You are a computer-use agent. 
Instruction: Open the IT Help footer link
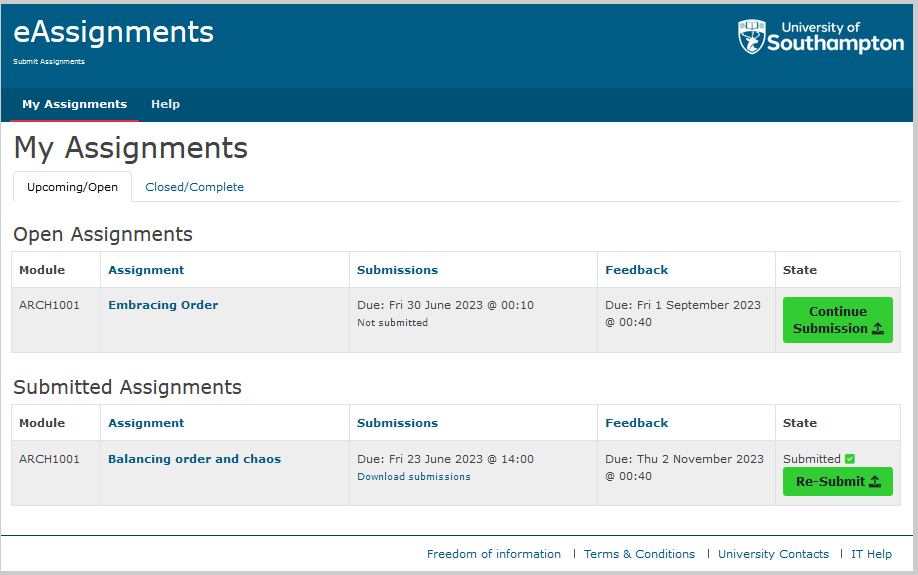click(871, 554)
